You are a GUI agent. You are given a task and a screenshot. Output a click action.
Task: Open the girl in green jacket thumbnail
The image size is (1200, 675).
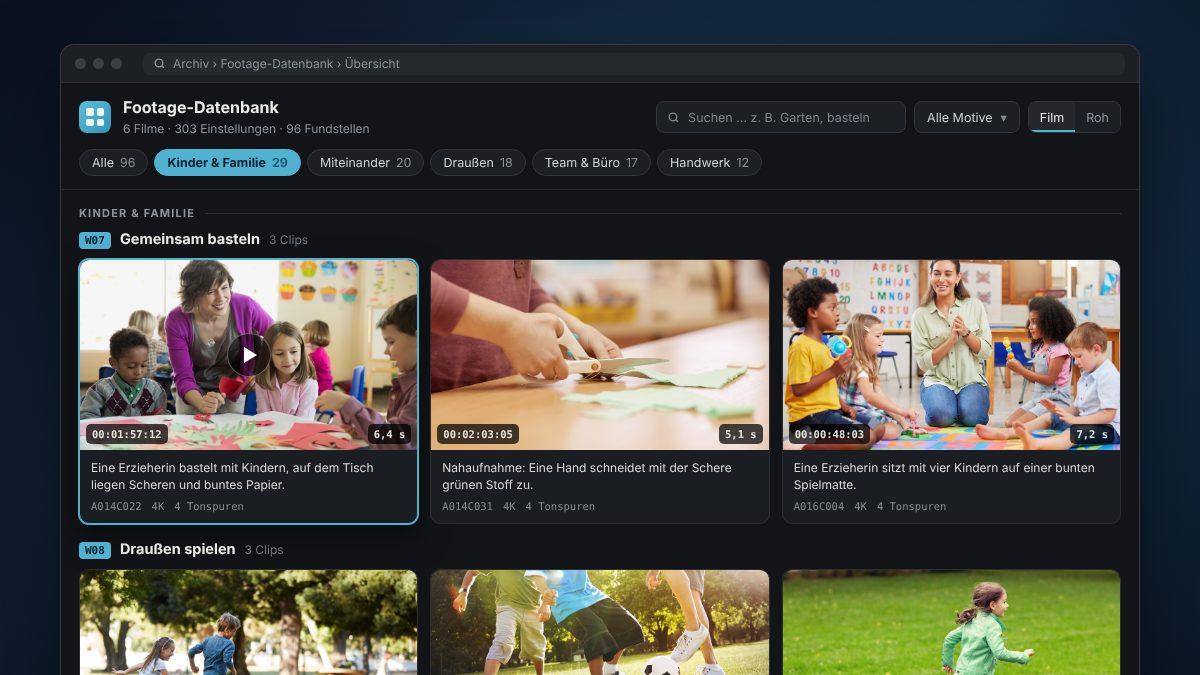951,622
